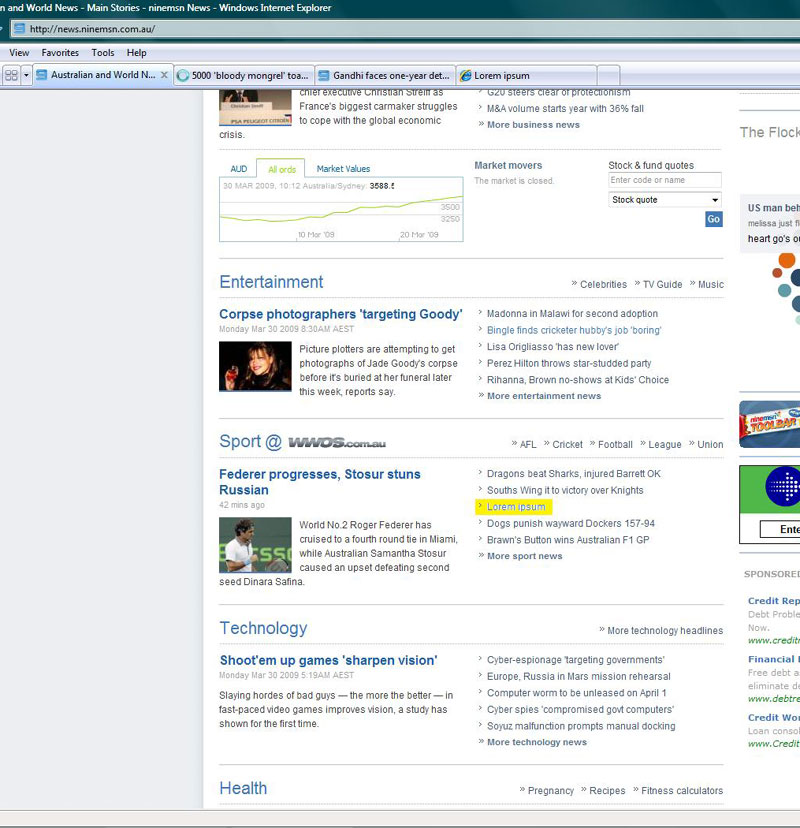
Task: Open Madonna in Malawi for second adoption
Action: click(572, 314)
